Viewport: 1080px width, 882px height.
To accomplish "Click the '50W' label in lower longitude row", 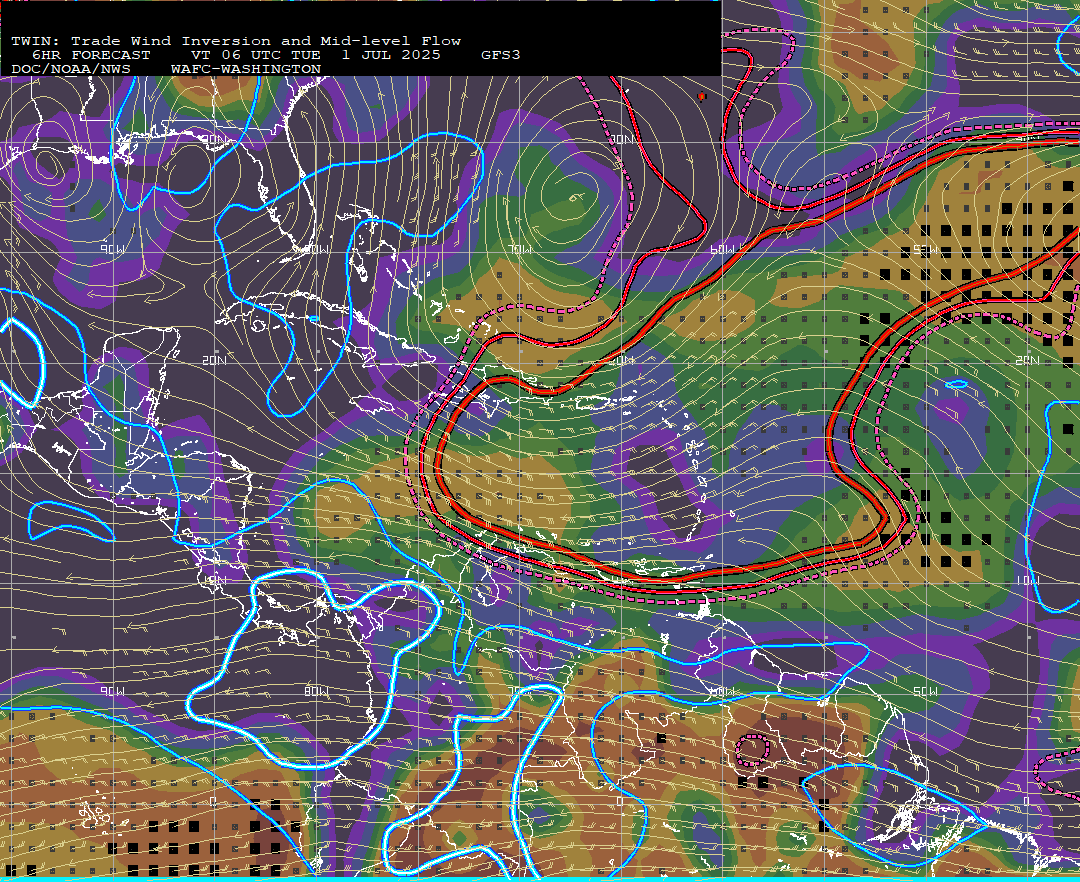I will (x=925, y=691).
